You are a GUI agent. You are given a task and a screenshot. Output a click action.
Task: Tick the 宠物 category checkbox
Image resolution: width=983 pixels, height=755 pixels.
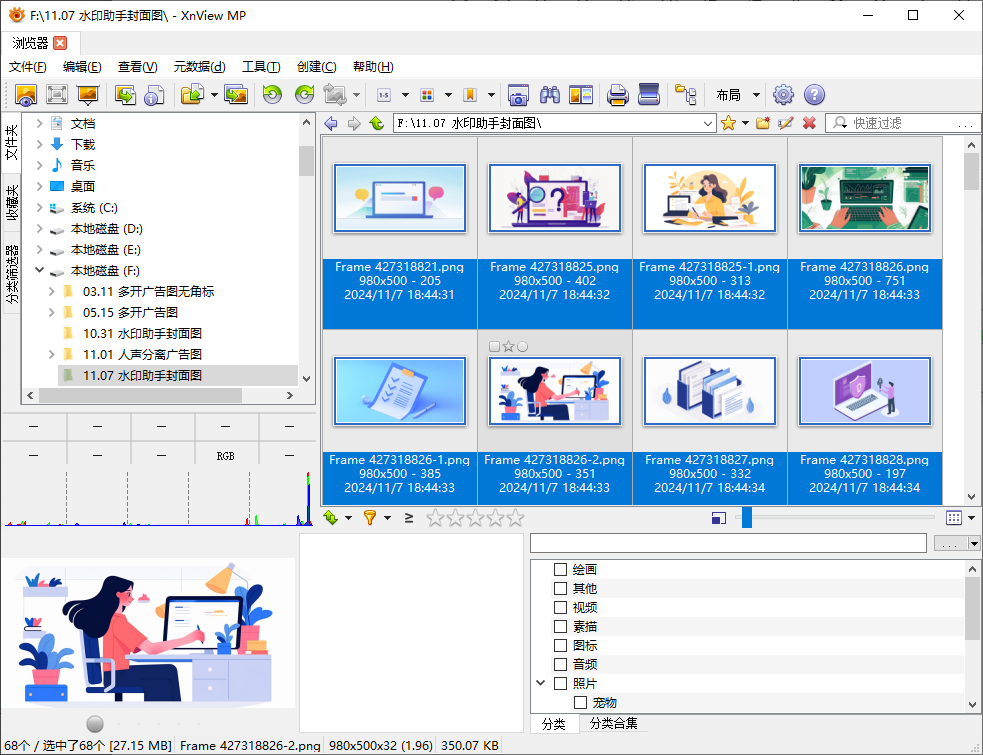point(580,703)
